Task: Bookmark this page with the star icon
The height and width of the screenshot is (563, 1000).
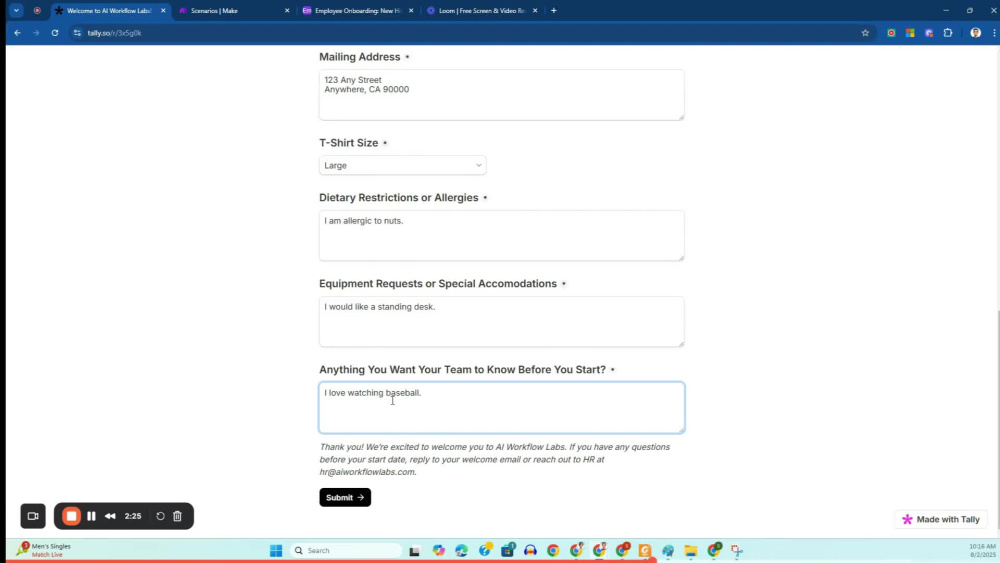Action: (865, 33)
